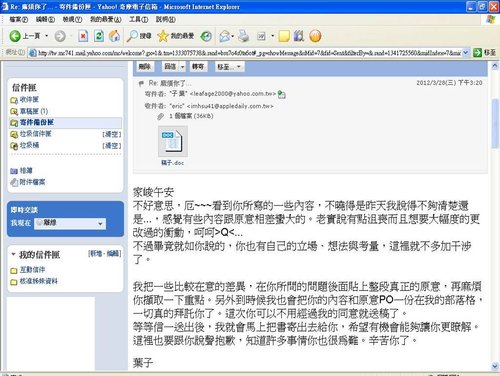Empty the 垃圾桶 via its [清空] link
Image resolution: width=500 pixels, height=376 pixels.
pyautogui.click(x=112, y=146)
